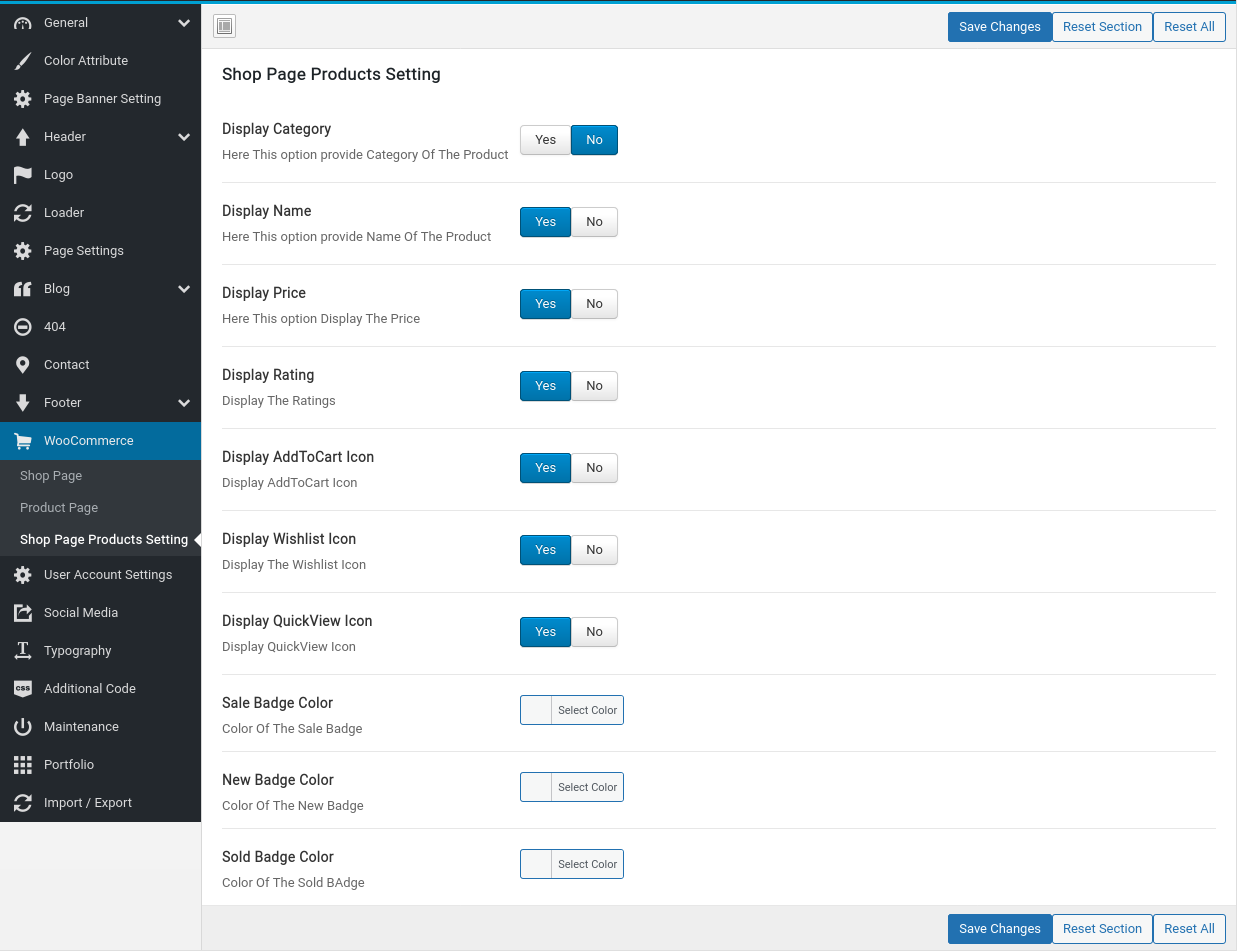Open the Portfolio section
Image resolution: width=1237 pixels, height=951 pixels.
coord(100,765)
